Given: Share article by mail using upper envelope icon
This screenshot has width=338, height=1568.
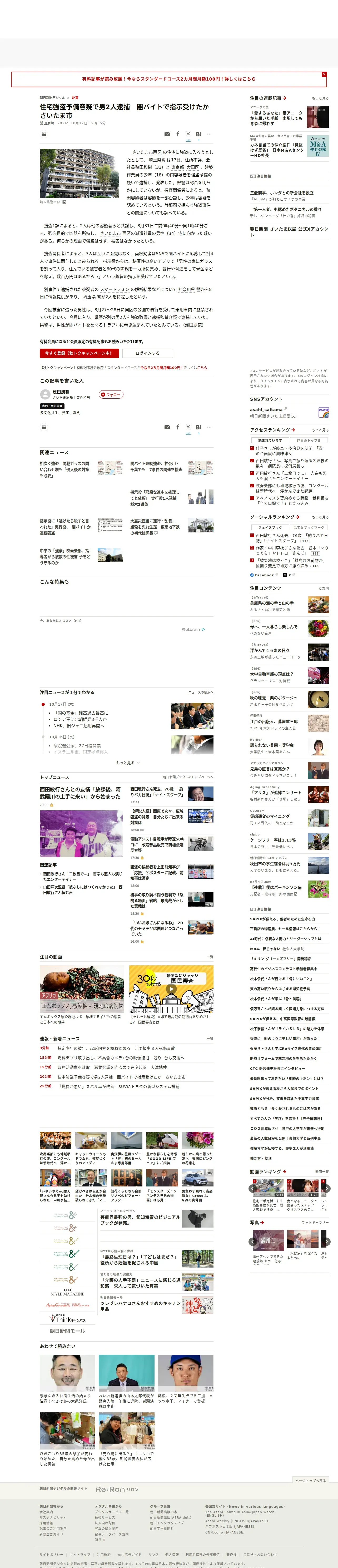Looking at the screenshot, I should pos(167,134).
